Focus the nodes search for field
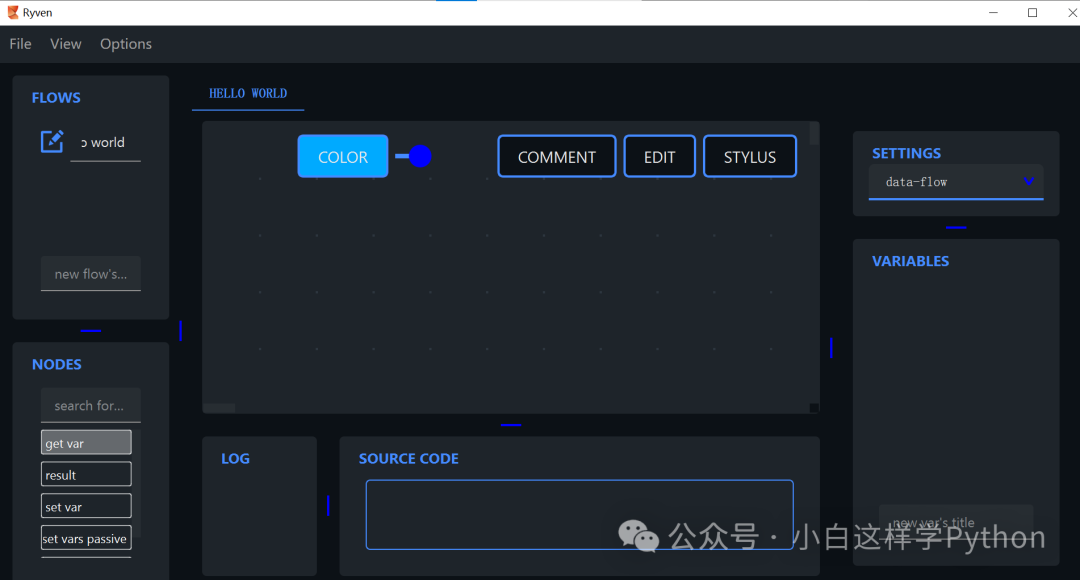The height and width of the screenshot is (580, 1080). [x=91, y=406]
